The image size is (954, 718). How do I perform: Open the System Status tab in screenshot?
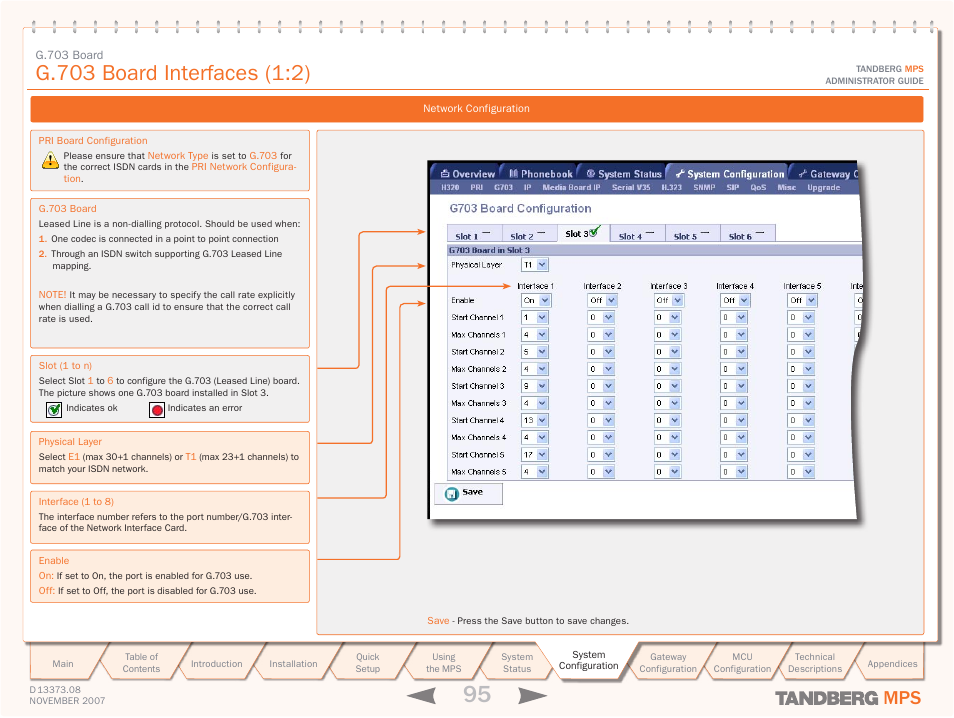[x=623, y=173]
